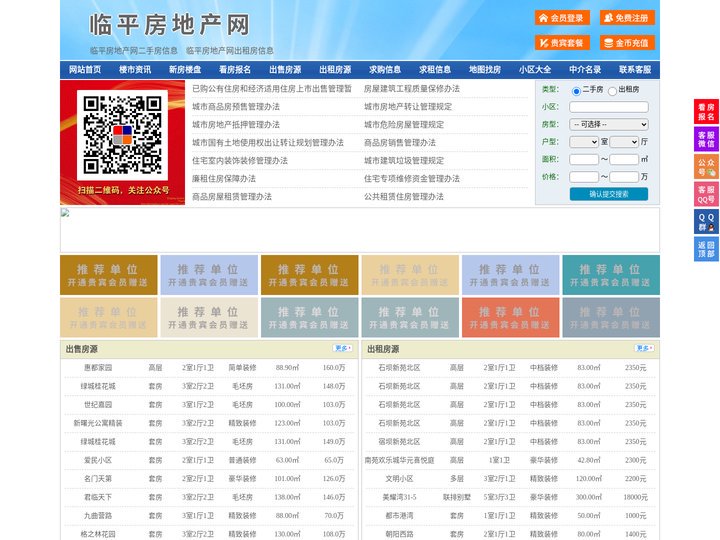Open the 地图找房 menu item
This screenshot has width=720, height=540.
point(485,70)
